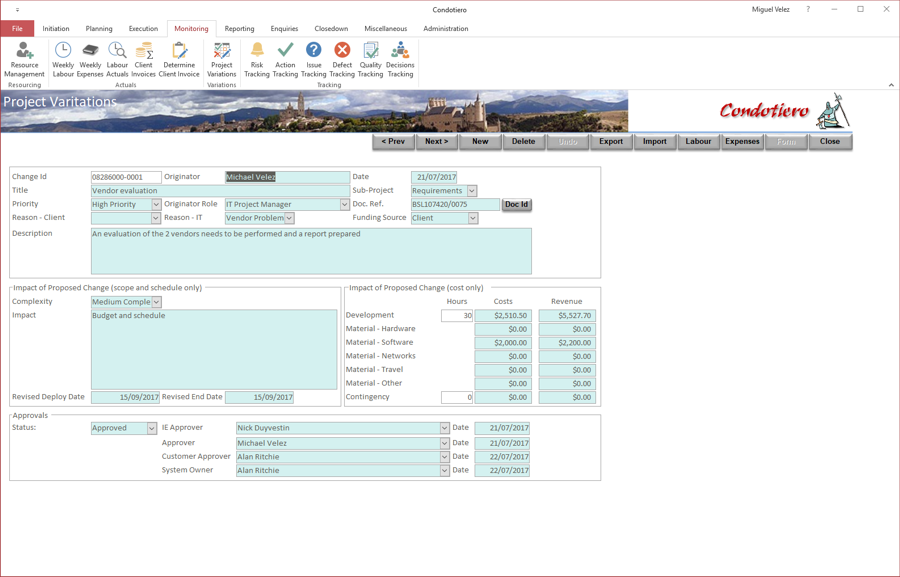The height and width of the screenshot is (577, 900).
Task: Open Weekly Labour actuals
Action: pos(63,60)
